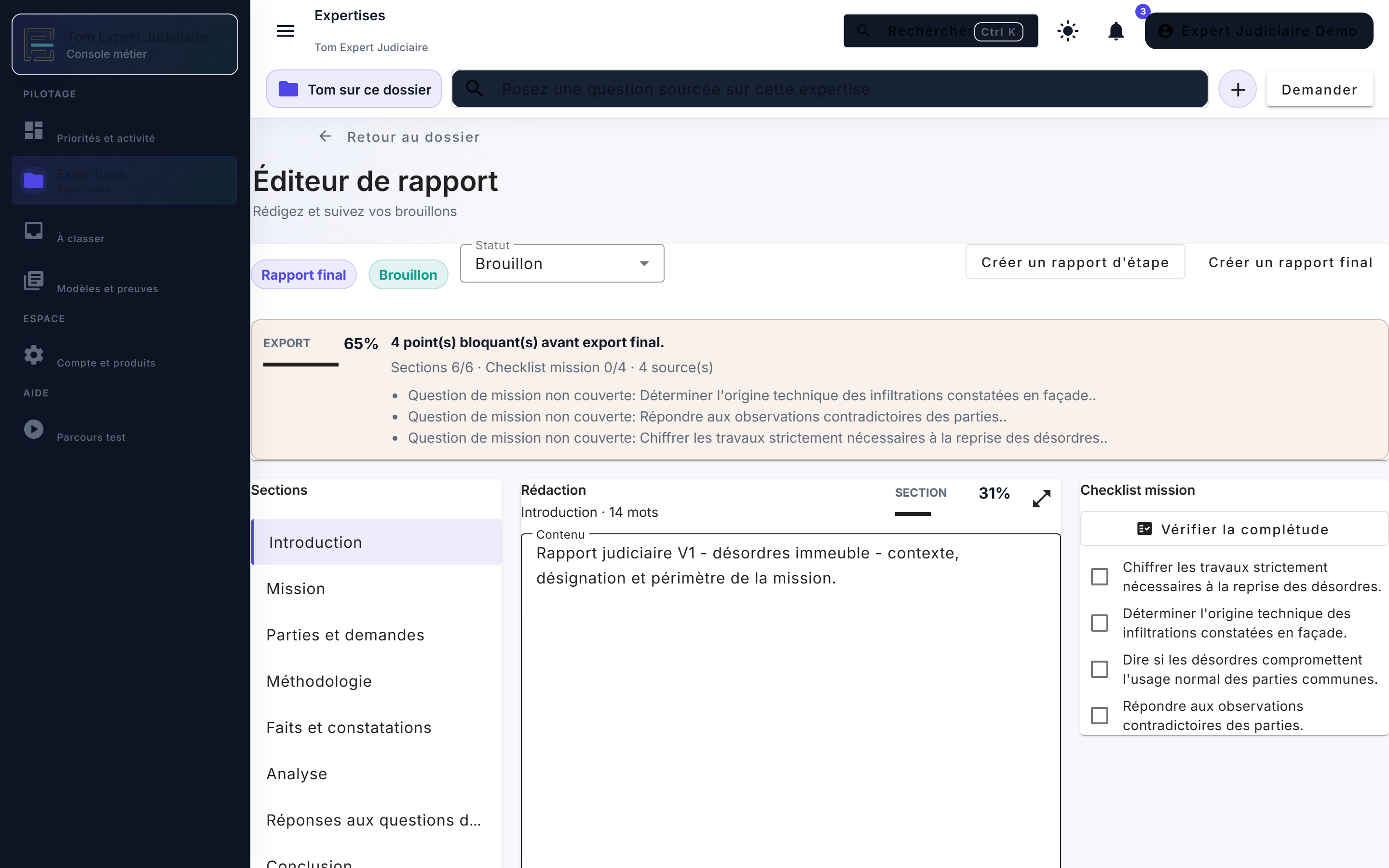Click Créer un rapport final
The height and width of the screenshot is (868, 1389).
pyautogui.click(x=1290, y=262)
